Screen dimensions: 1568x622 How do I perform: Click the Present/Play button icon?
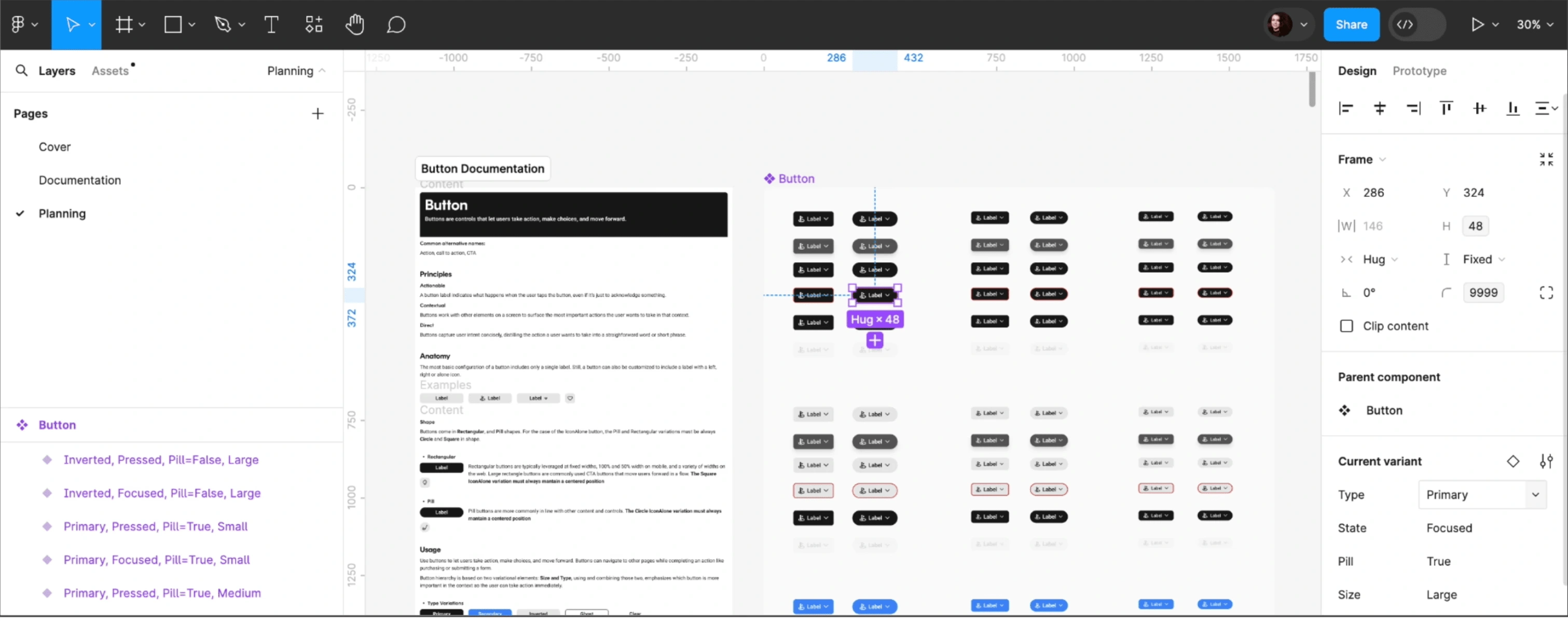(x=1477, y=24)
